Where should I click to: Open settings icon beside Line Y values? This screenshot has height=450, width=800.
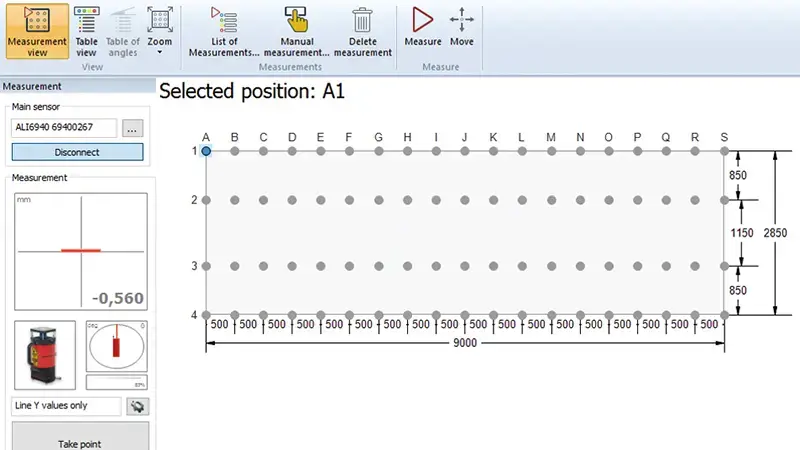coord(136,406)
